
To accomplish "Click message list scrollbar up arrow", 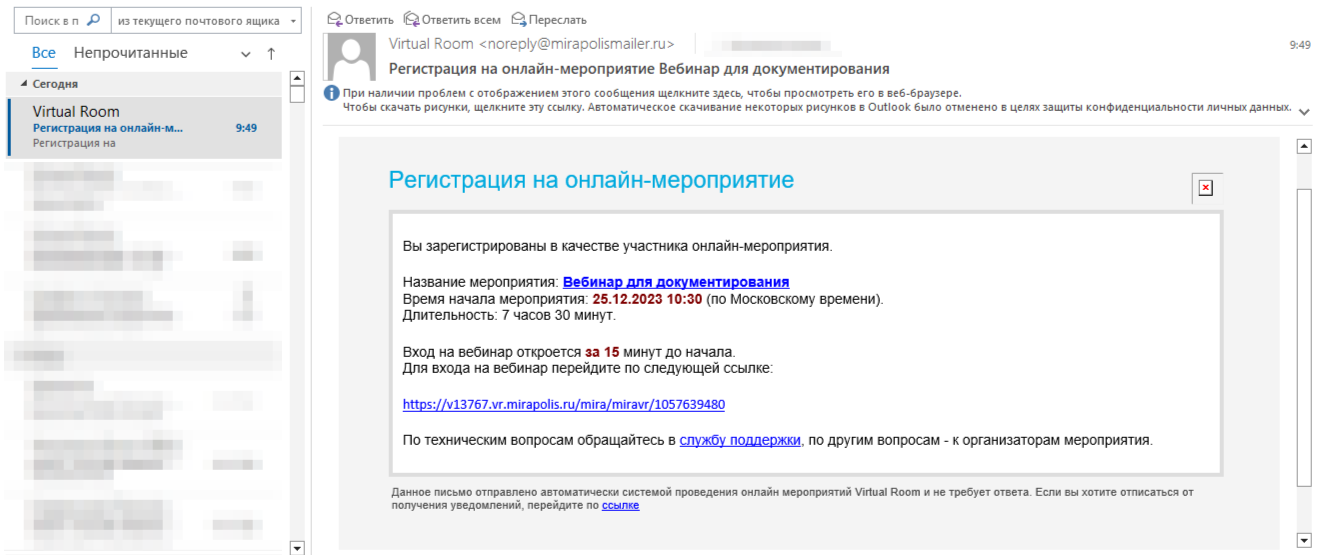I will point(296,78).
